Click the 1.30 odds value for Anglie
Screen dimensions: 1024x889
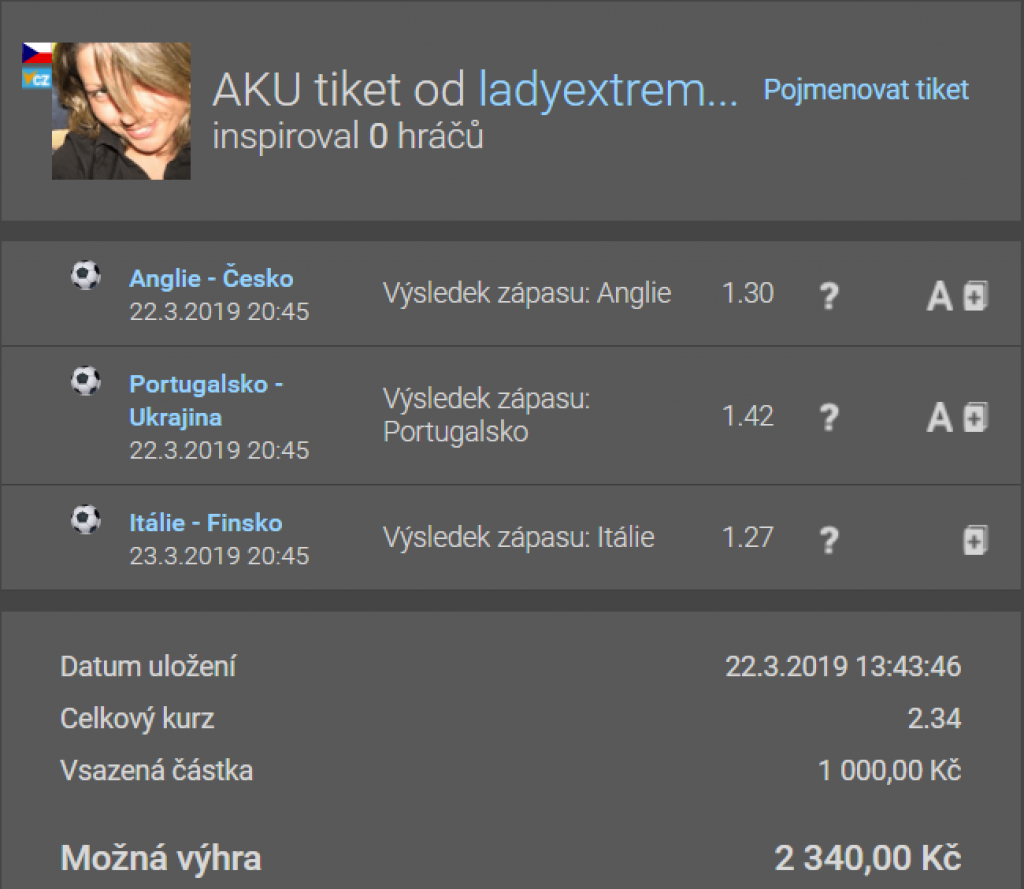tap(748, 294)
